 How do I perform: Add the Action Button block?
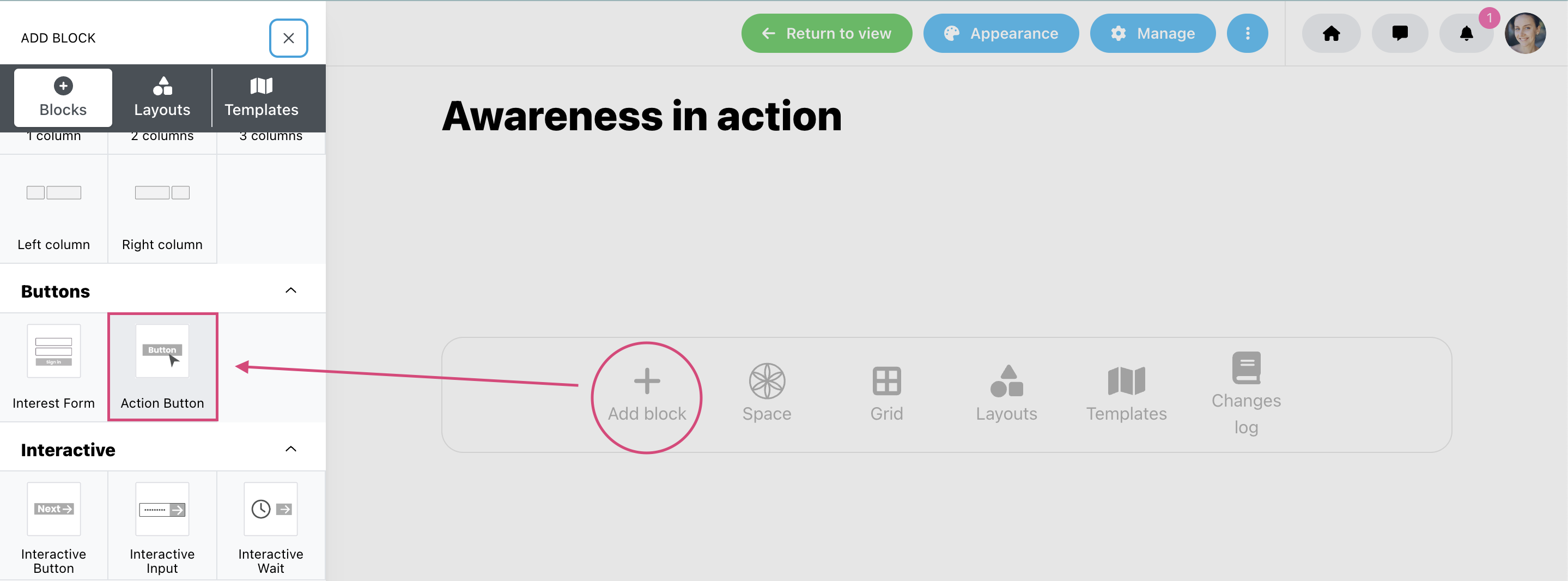coord(162,367)
